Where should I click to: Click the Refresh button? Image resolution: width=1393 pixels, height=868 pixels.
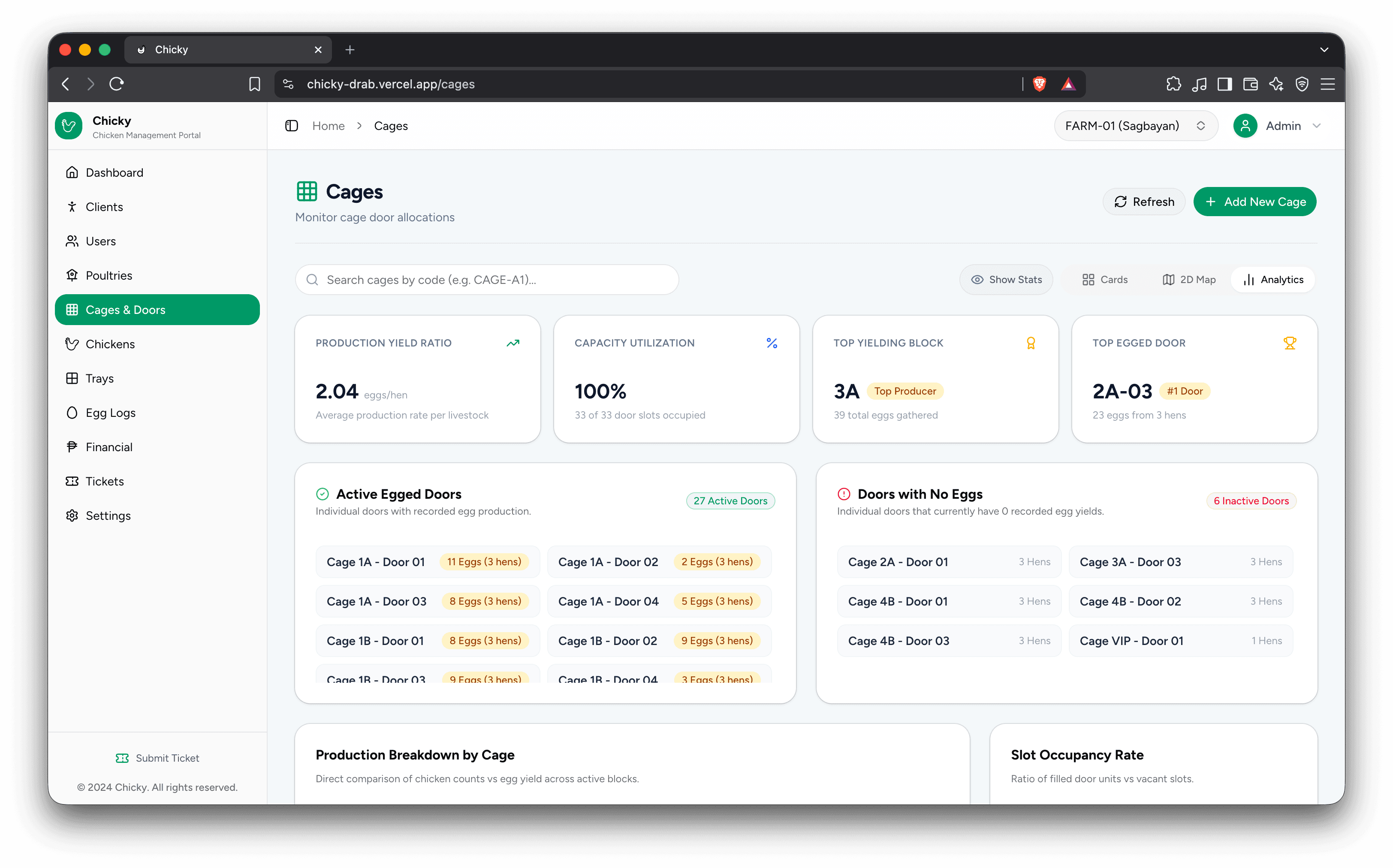pos(1144,202)
